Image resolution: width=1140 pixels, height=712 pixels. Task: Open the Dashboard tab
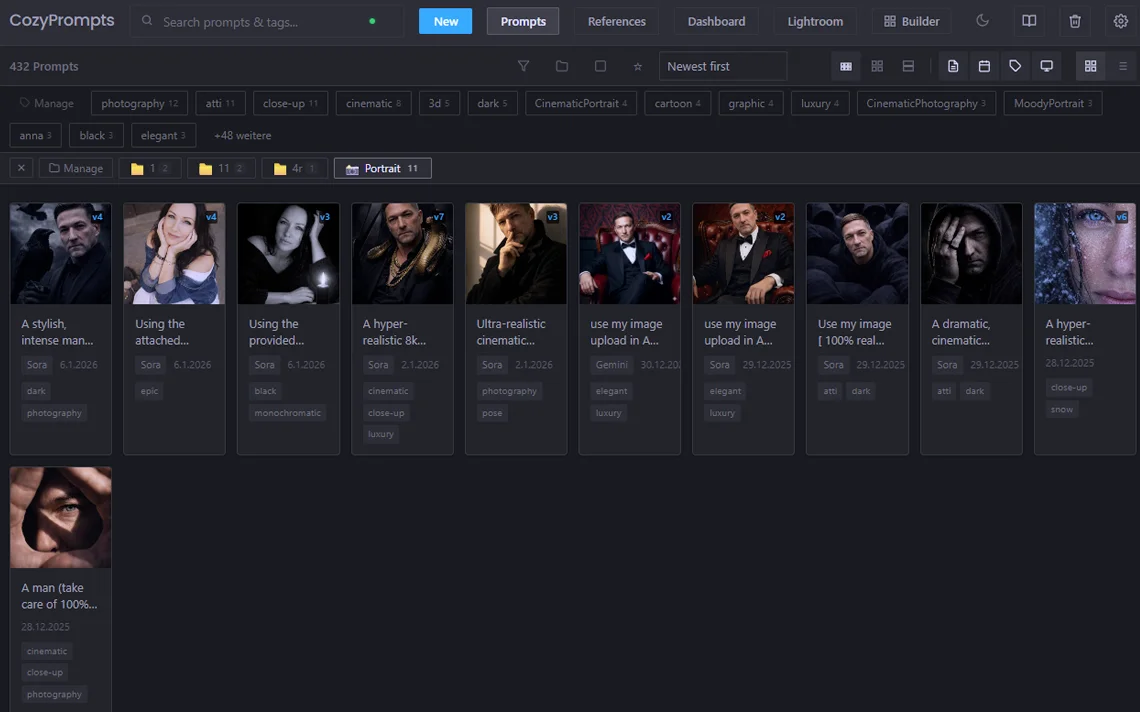716,21
